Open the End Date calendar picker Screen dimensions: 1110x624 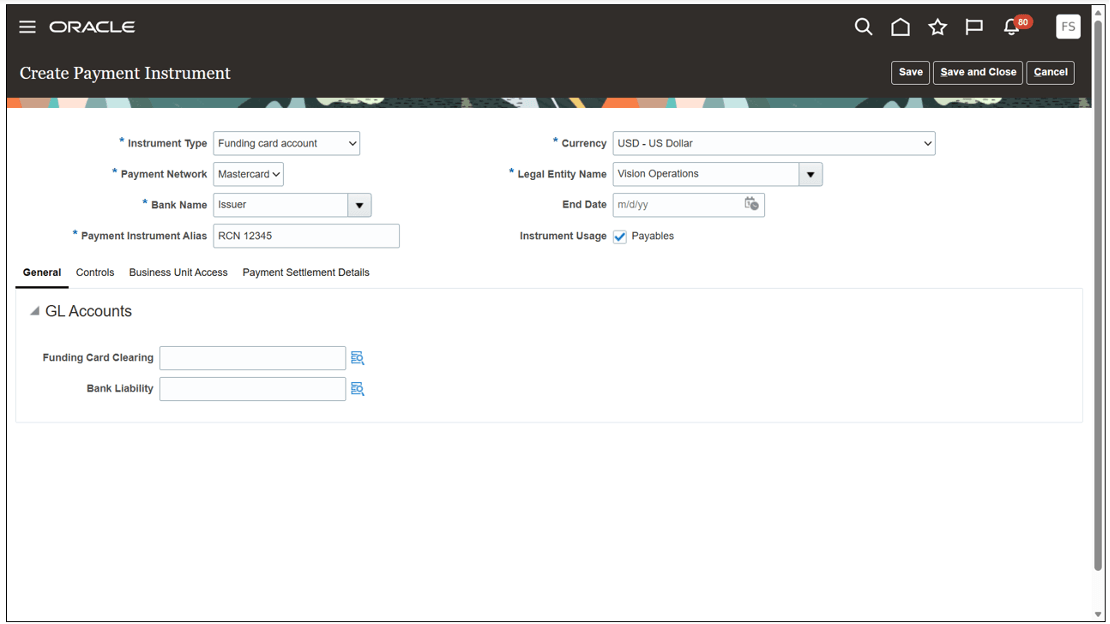751,204
